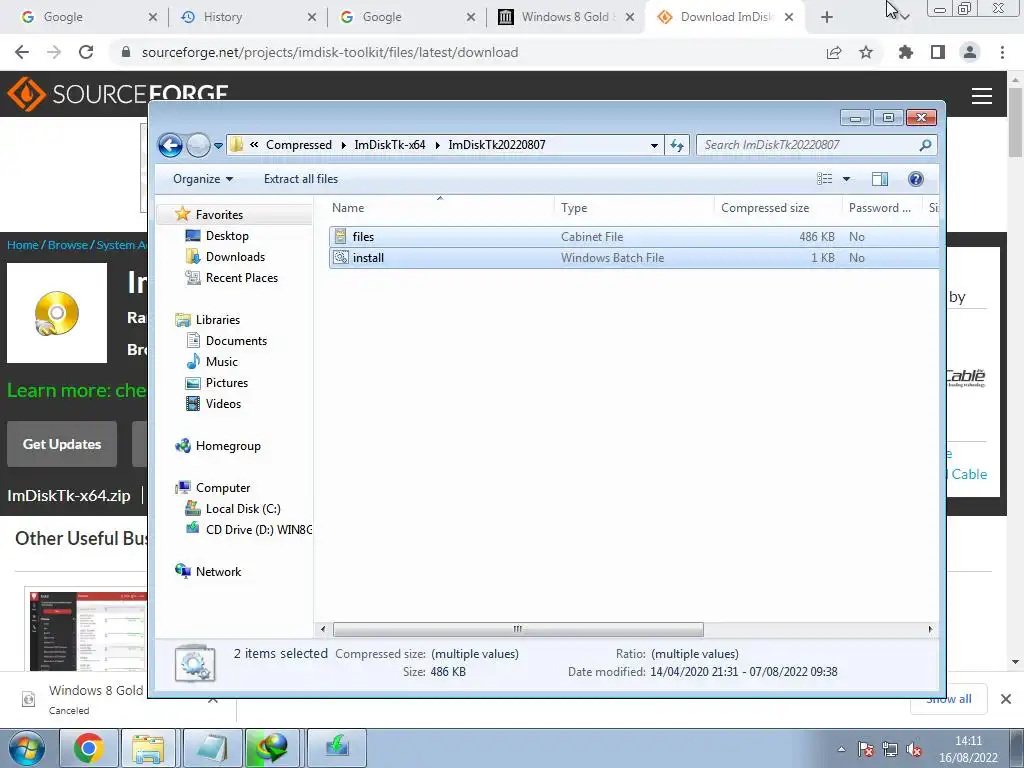Select the files cabinet file
The image size is (1024, 768).
click(634, 236)
